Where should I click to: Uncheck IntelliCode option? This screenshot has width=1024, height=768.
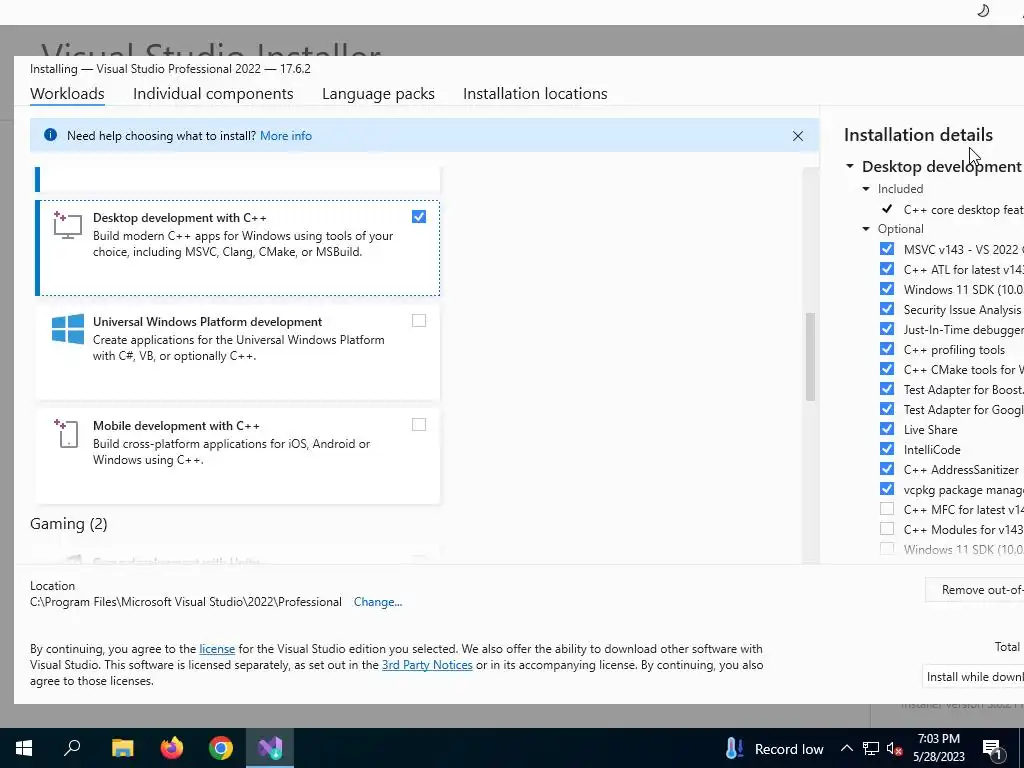pyautogui.click(x=886, y=449)
